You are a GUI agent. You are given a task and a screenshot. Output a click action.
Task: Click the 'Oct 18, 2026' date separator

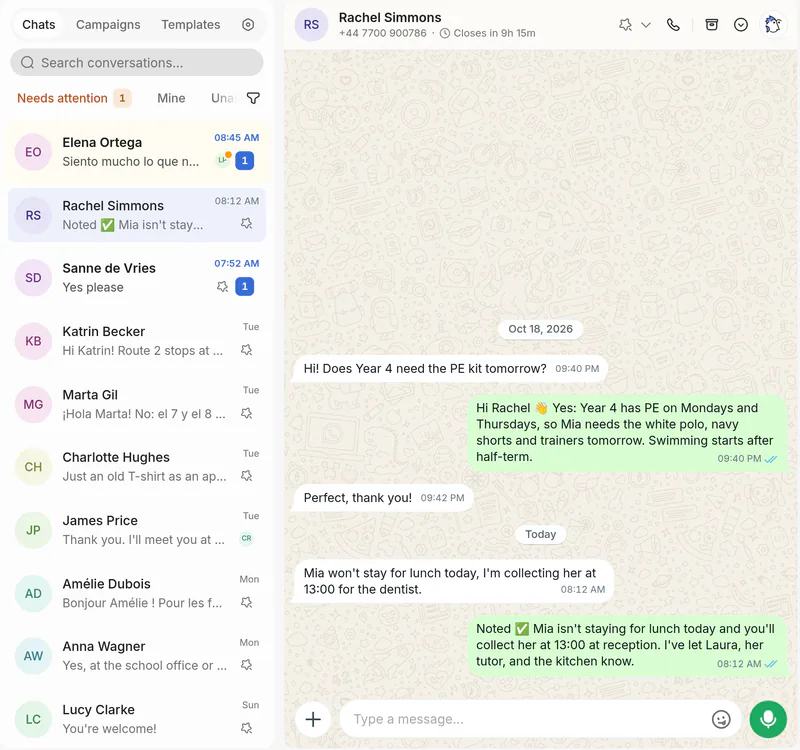point(540,329)
